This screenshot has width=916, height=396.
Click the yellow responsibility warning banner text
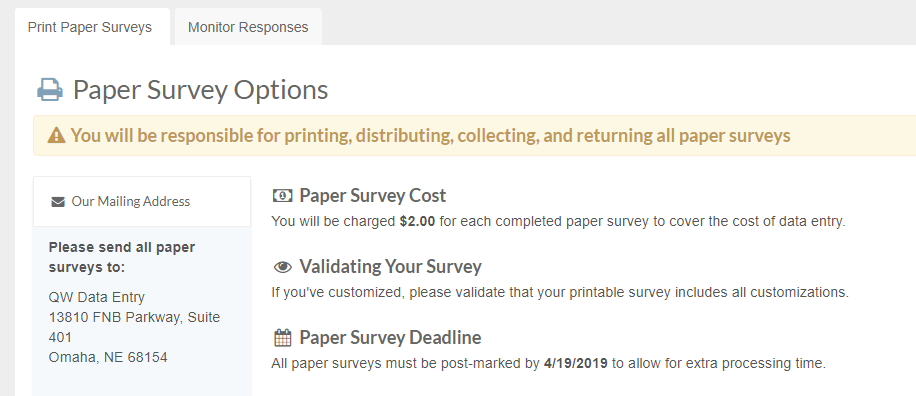(431, 136)
